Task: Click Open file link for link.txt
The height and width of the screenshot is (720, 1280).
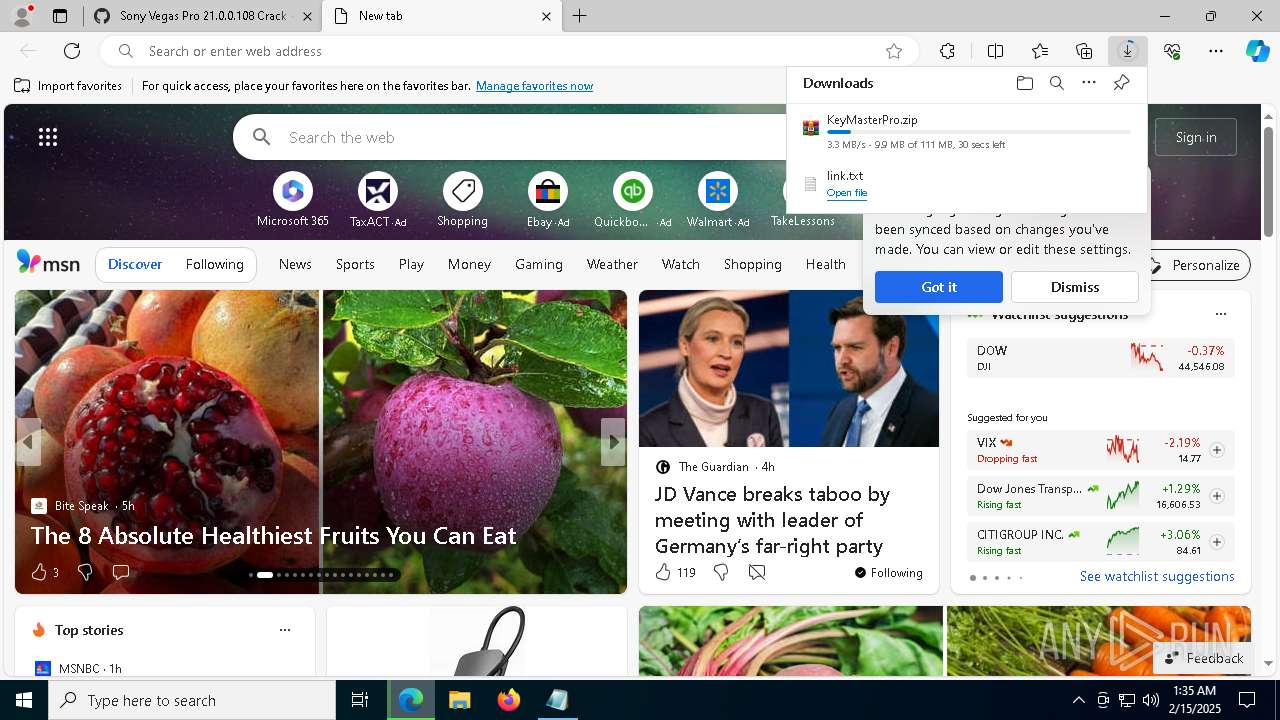Action: (x=847, y=193)
